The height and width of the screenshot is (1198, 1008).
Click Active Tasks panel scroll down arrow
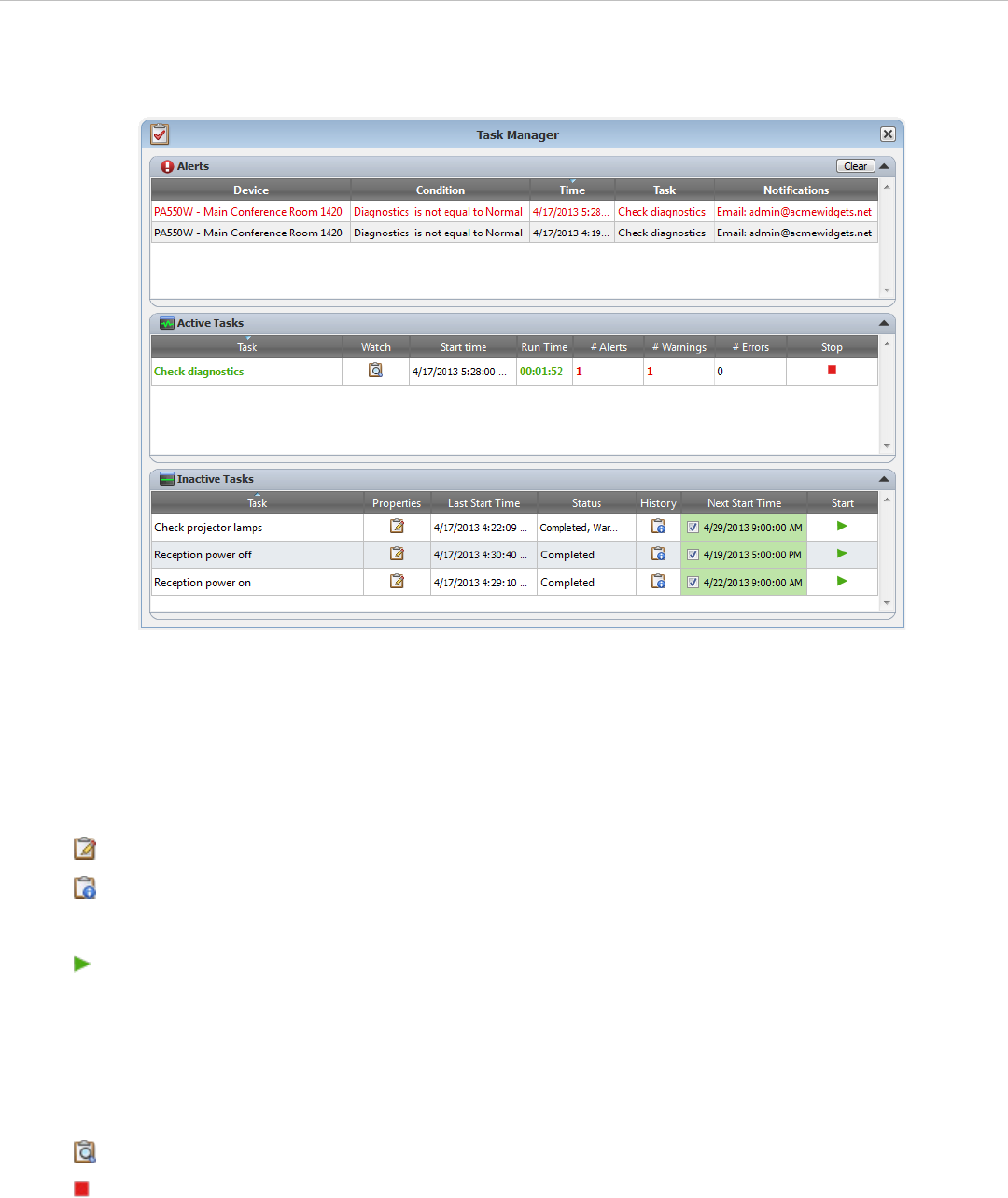point(887,446)
